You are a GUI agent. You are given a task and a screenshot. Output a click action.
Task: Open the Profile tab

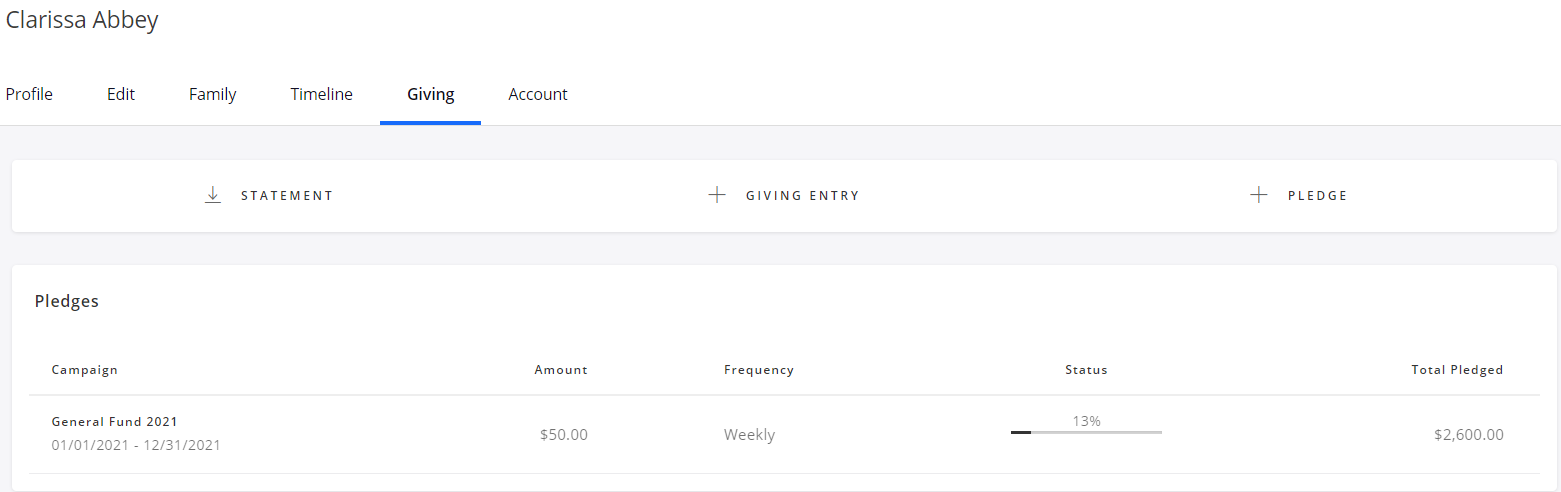pyautogui.click(x=29, y=94)
